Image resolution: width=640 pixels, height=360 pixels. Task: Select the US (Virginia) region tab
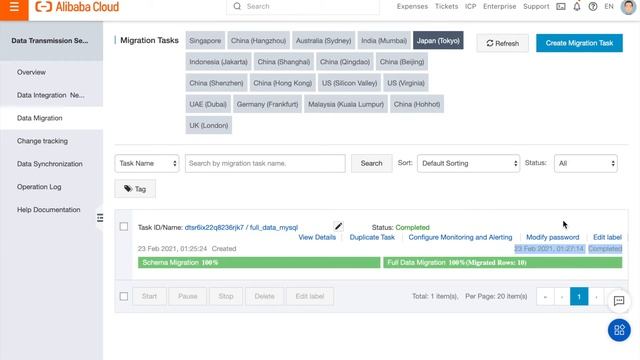(406, 83)
